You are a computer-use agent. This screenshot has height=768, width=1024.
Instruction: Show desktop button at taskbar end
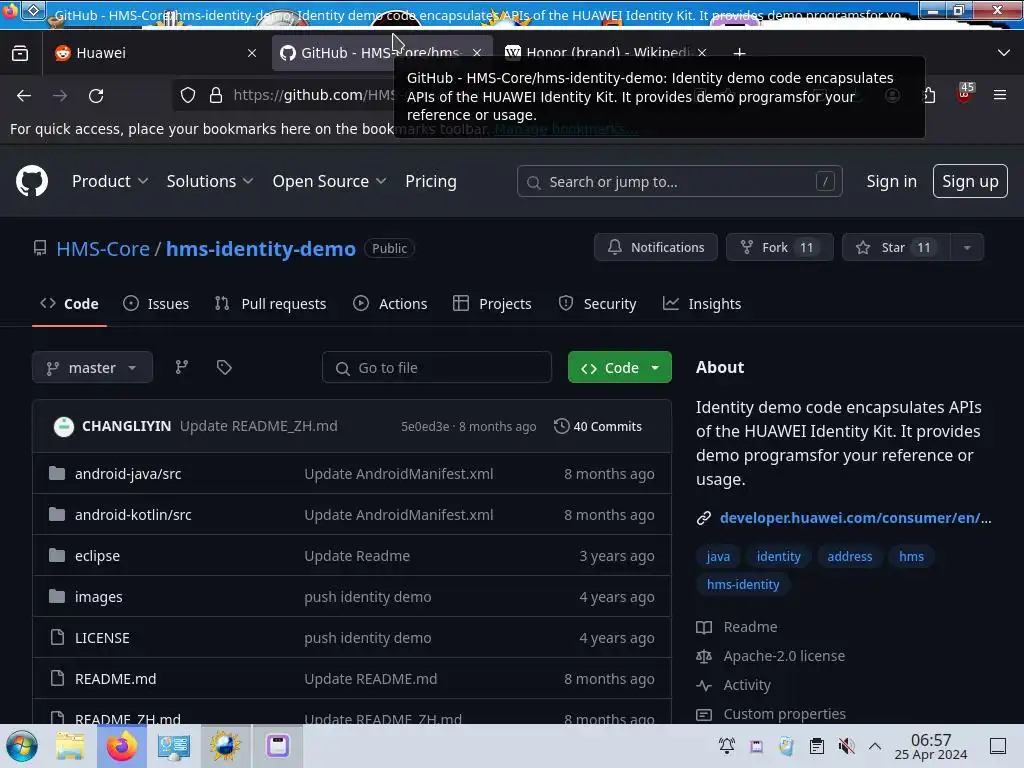click(998, 746)
